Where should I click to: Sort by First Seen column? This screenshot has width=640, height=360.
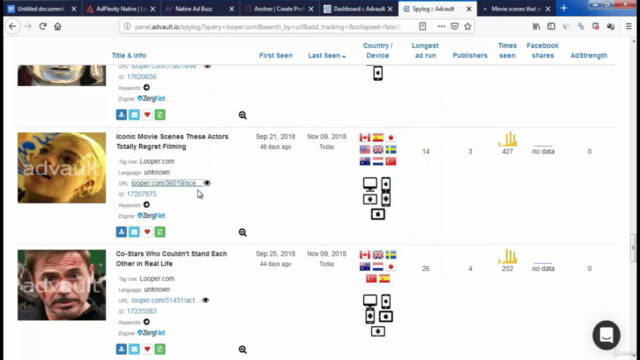click(x=276, y=56)
